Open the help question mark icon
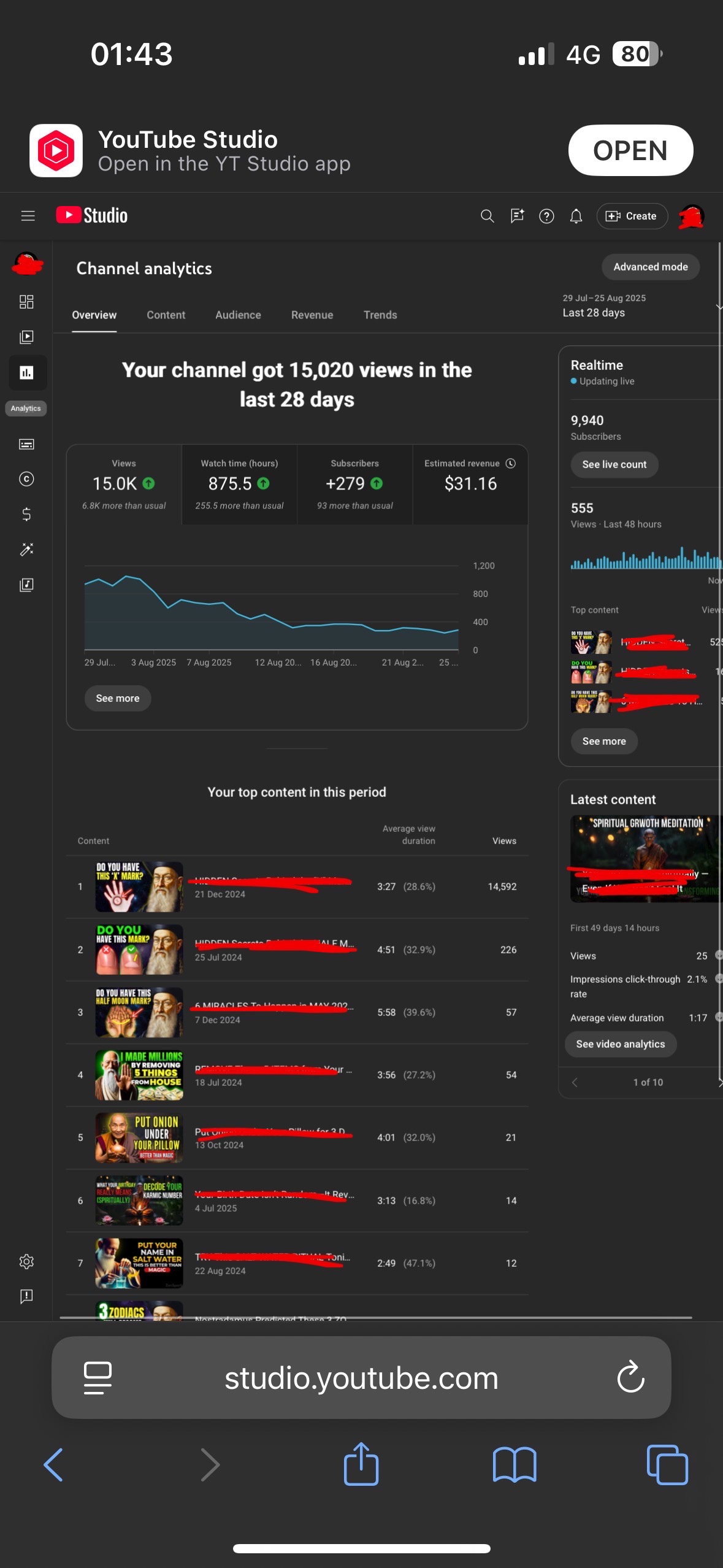723x1568 pixels. pos(546,216)
